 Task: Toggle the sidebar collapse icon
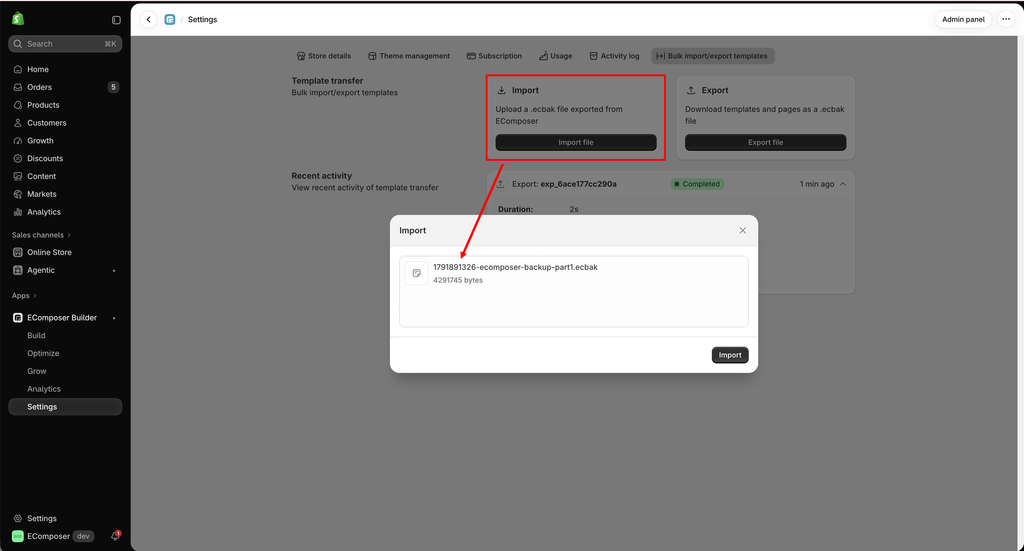[x=116, y=20]
